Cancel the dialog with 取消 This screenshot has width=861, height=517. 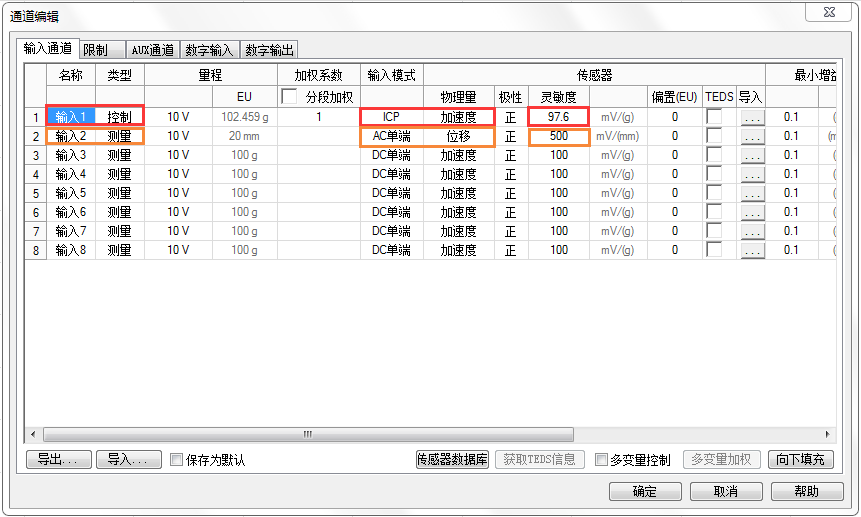tap(726, 491)
